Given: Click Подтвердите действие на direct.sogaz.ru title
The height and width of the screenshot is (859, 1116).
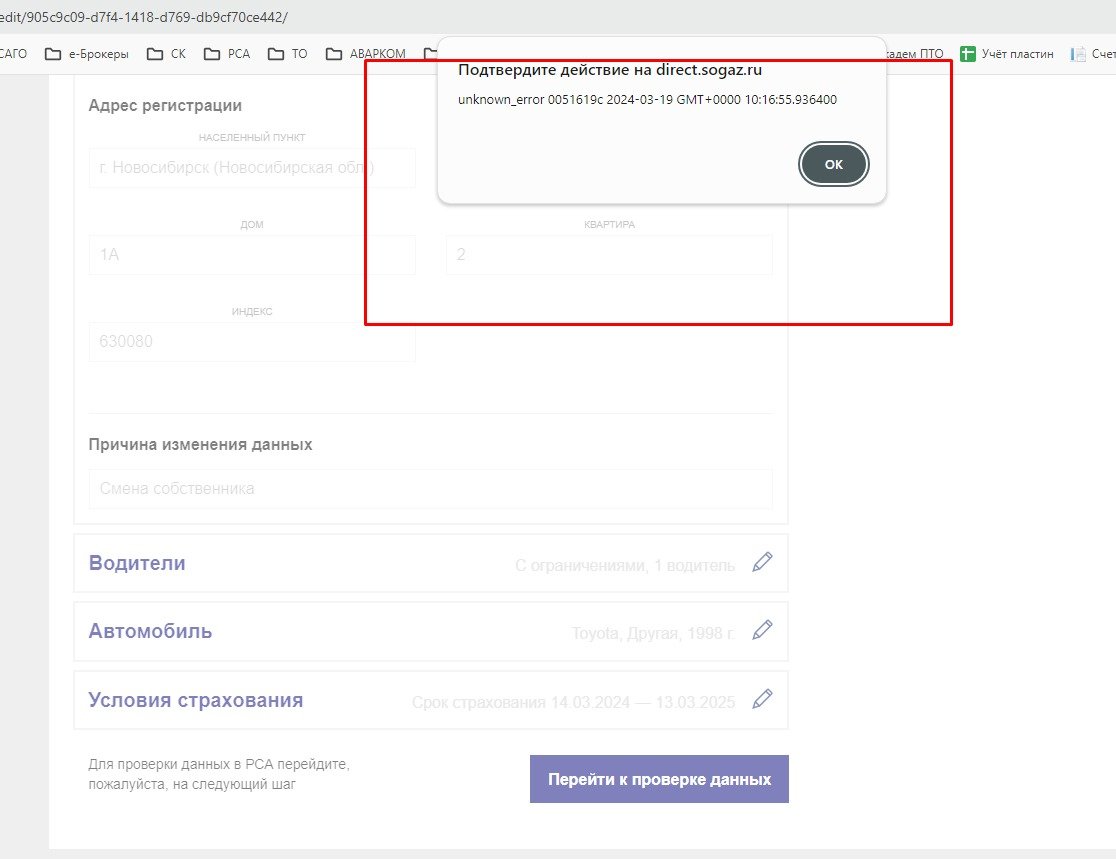Looking at the screenshot, I should (x=610, y=70).
